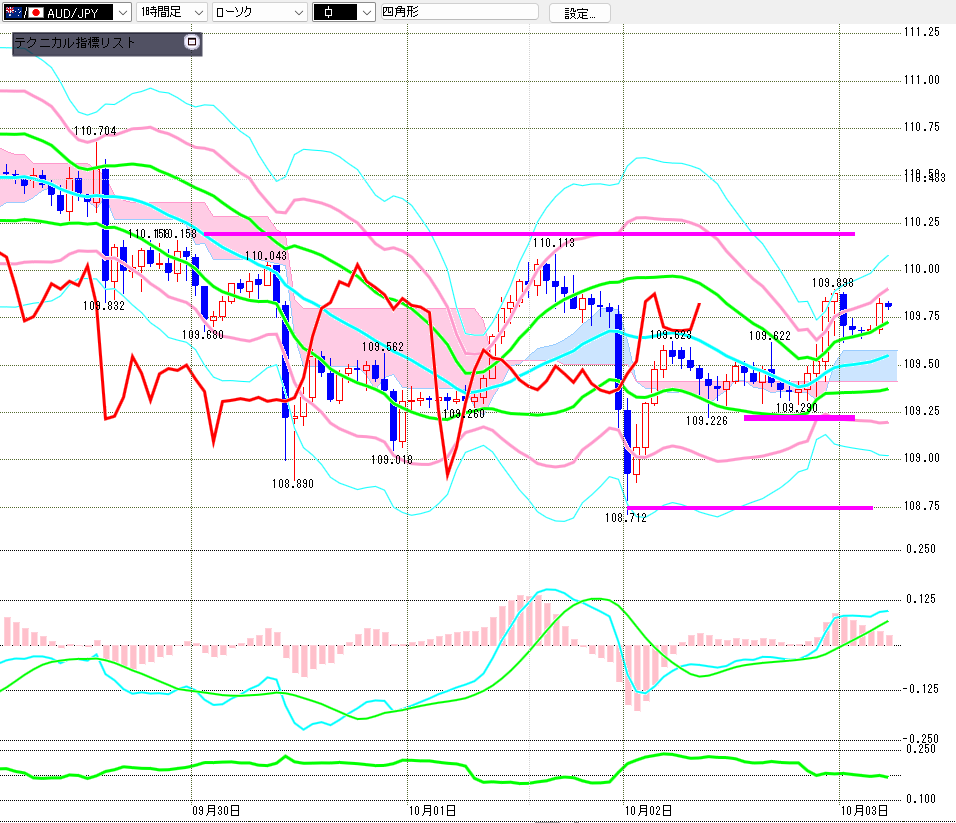
Task: Click the 110.113 high price label
Action: 554,243
